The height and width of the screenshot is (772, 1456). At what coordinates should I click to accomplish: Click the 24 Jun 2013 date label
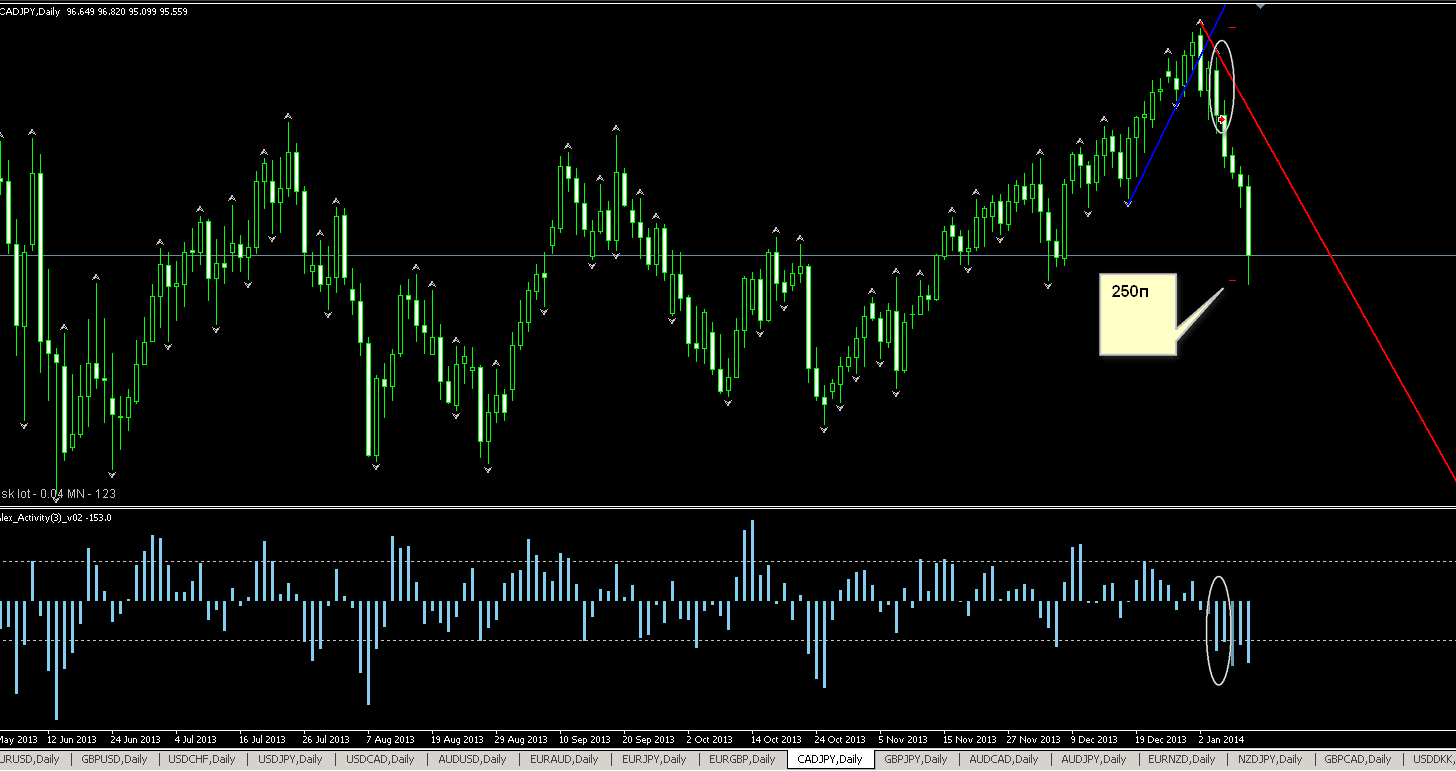[135, 740]
